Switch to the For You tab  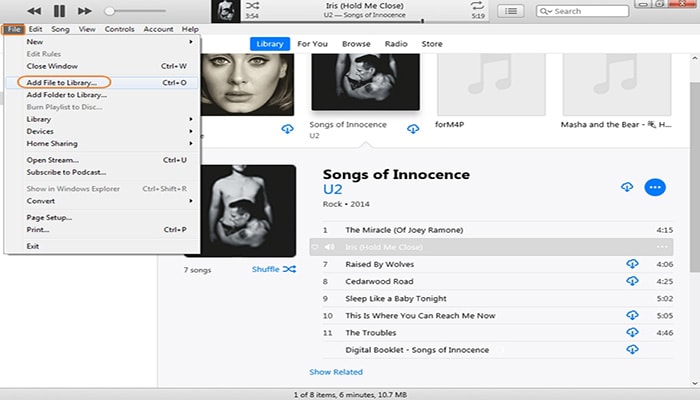[312, 44]
